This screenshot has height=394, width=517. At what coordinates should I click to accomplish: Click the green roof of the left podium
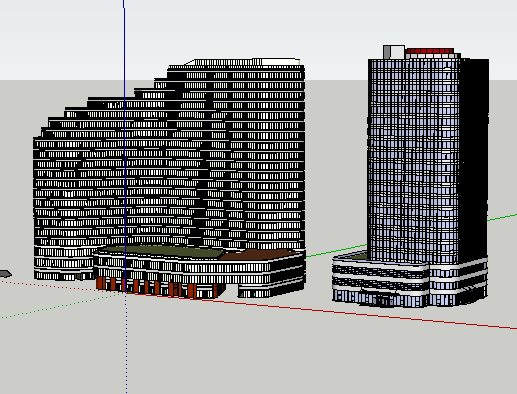click(160, 251)
